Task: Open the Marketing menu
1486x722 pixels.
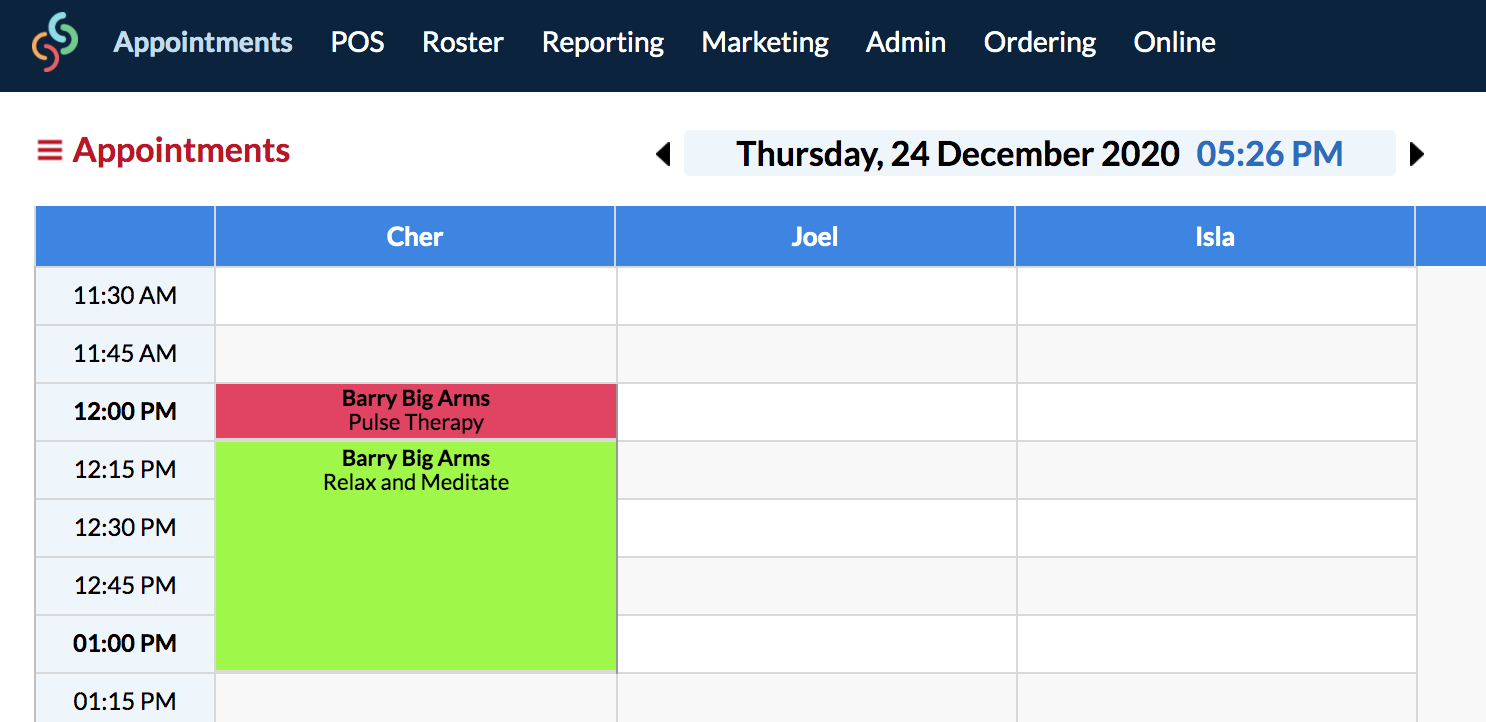Action: click(x=765, y=43)
